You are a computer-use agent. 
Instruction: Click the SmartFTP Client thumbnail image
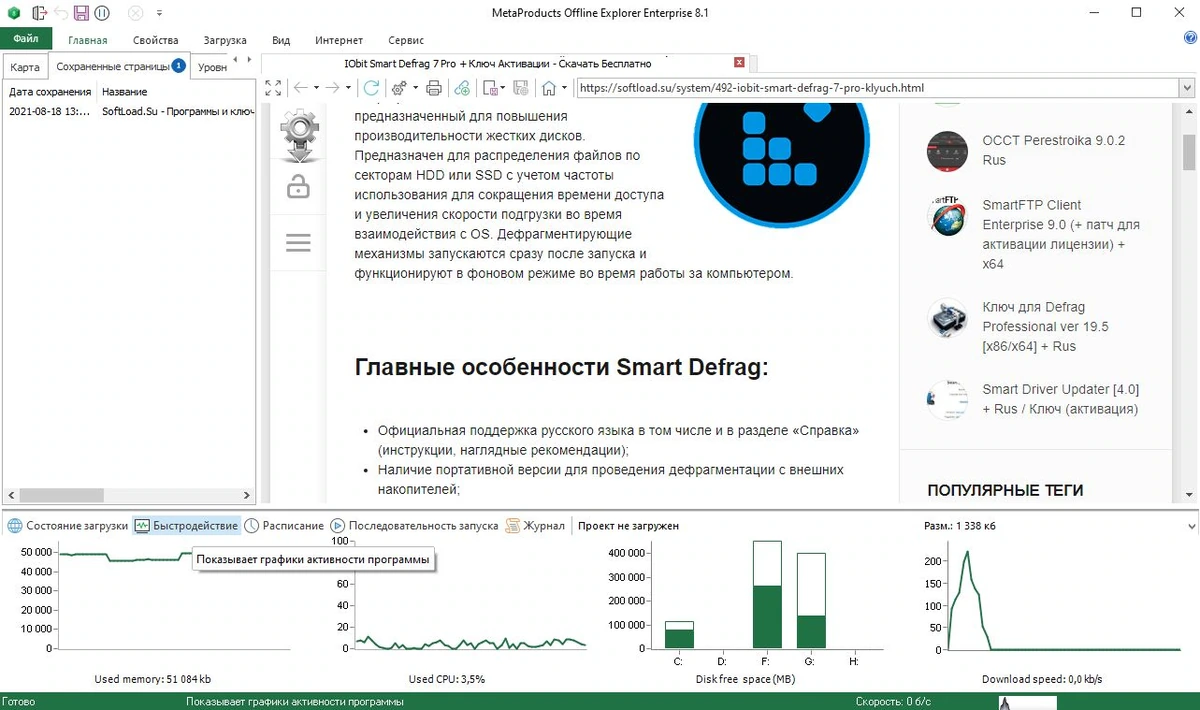click(x=946, y=215)
